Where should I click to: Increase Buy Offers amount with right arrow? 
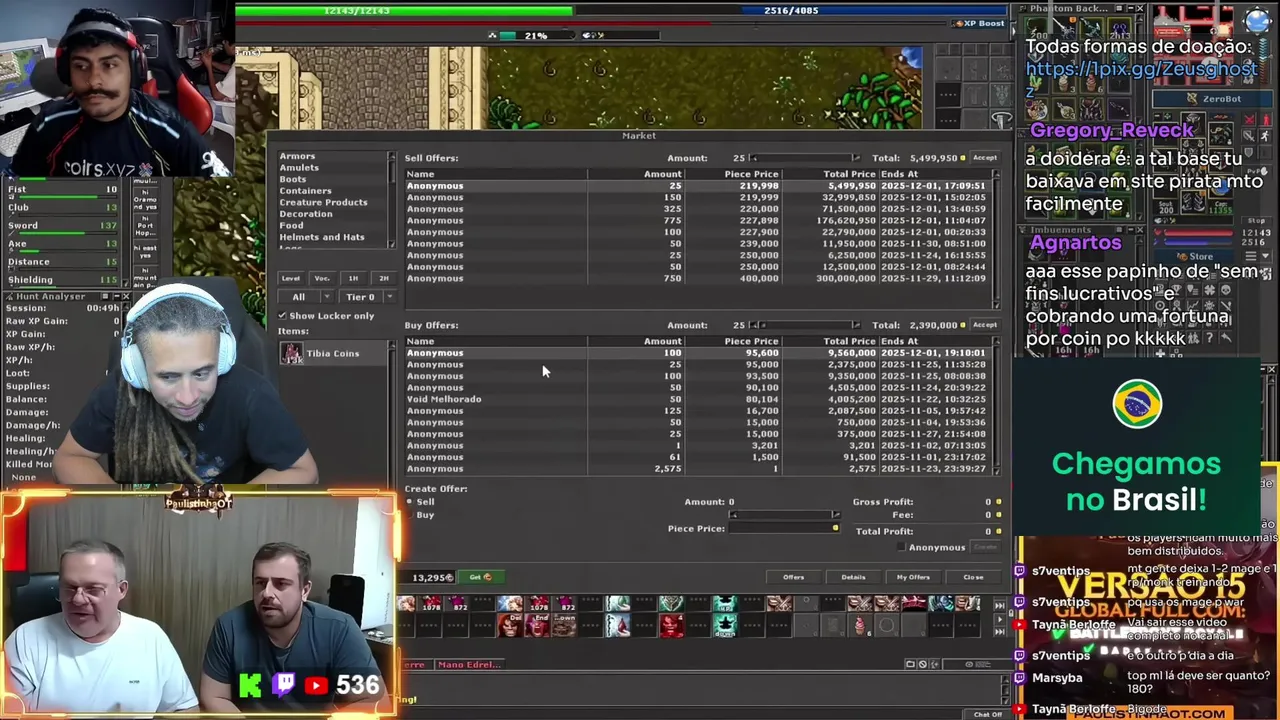click(x=855, y=325)
